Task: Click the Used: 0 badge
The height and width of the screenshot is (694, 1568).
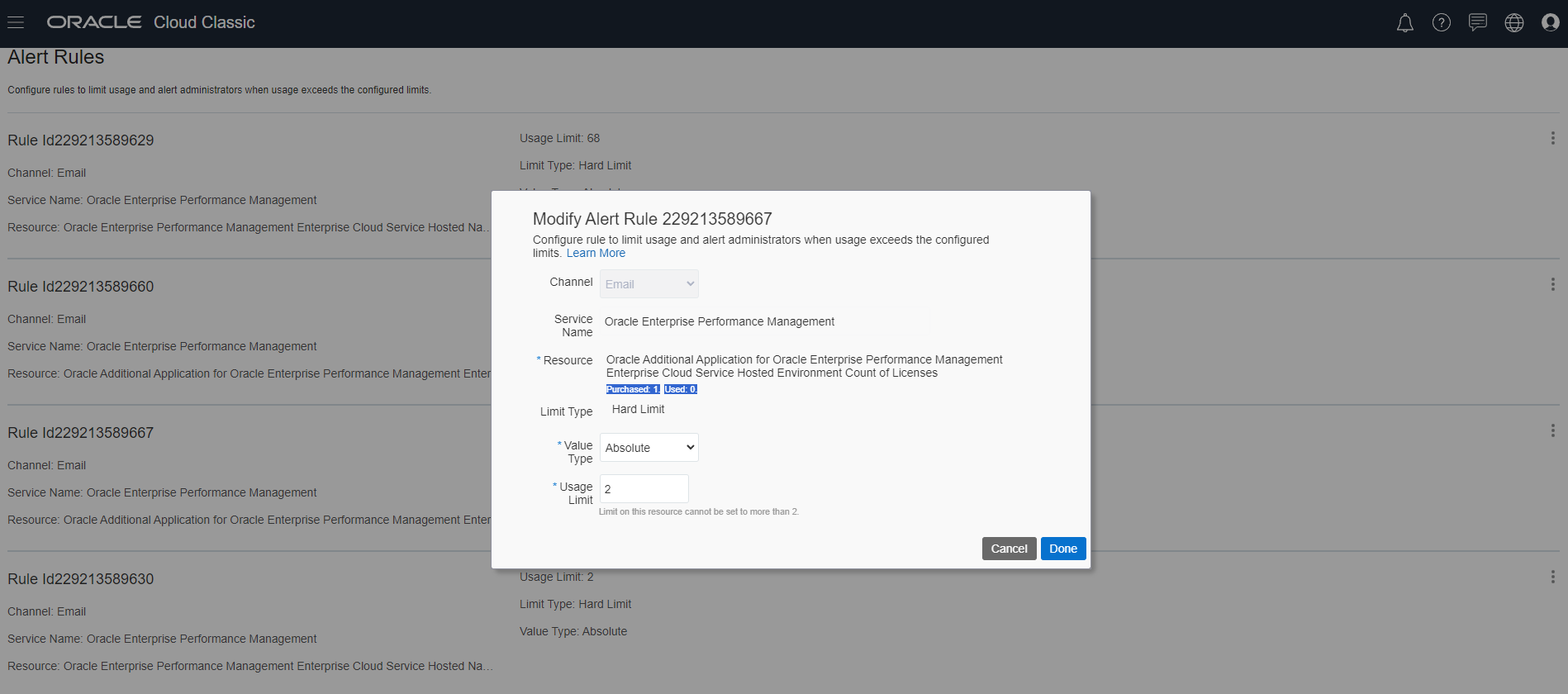Action: (681, 389)
